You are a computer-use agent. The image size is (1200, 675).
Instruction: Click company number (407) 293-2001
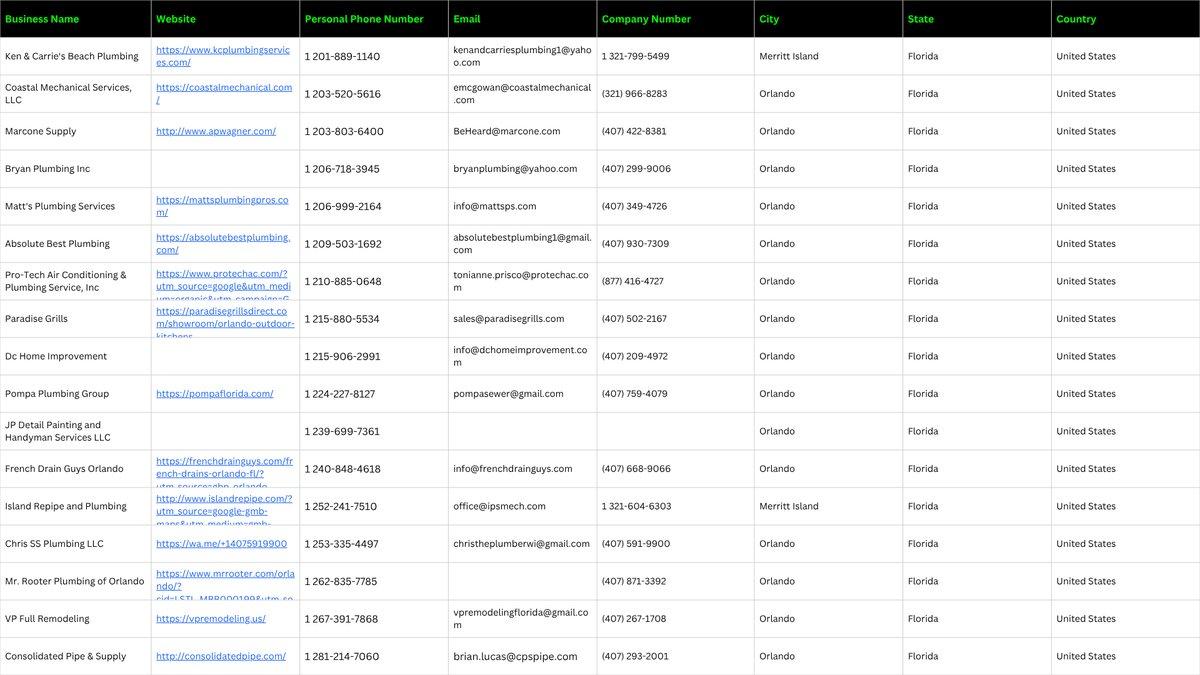(635, 656)
